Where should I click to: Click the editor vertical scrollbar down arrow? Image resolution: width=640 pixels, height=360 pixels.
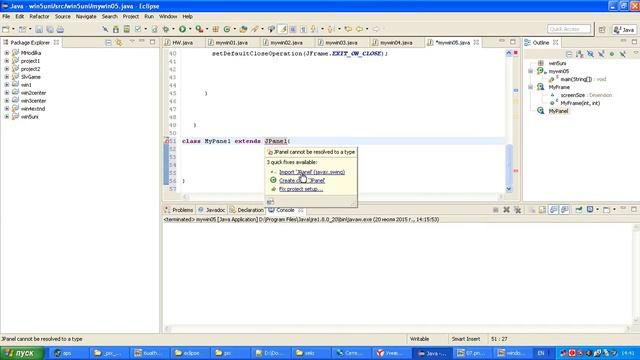click(509, 189)
